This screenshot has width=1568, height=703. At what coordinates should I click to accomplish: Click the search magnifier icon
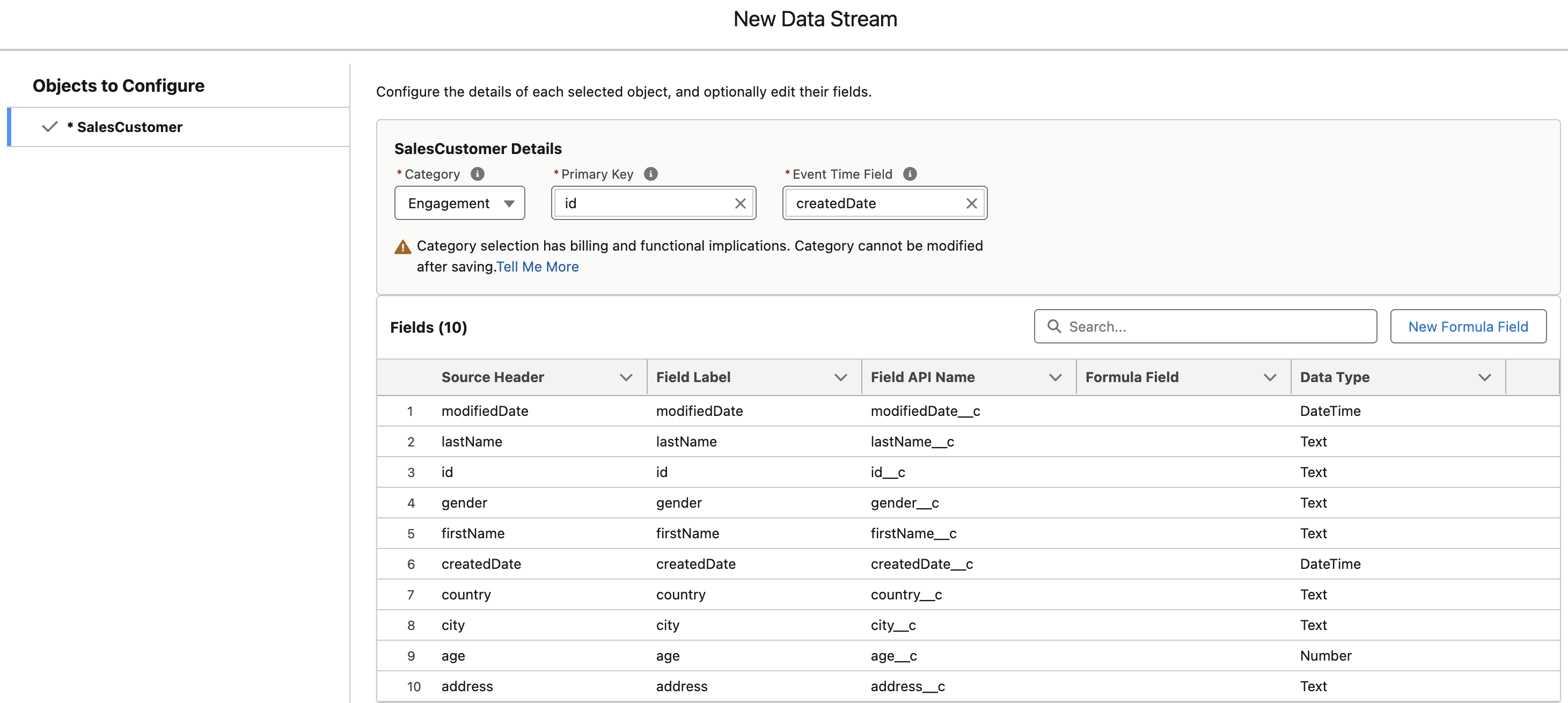(1054, 326)
